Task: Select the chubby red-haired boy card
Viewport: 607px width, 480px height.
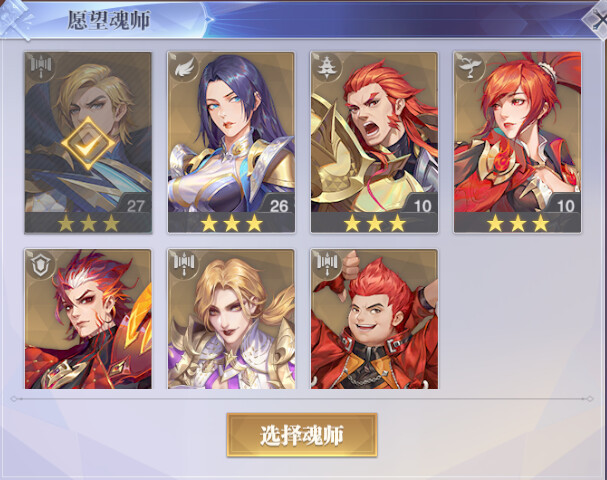Action: coord(374,319)
